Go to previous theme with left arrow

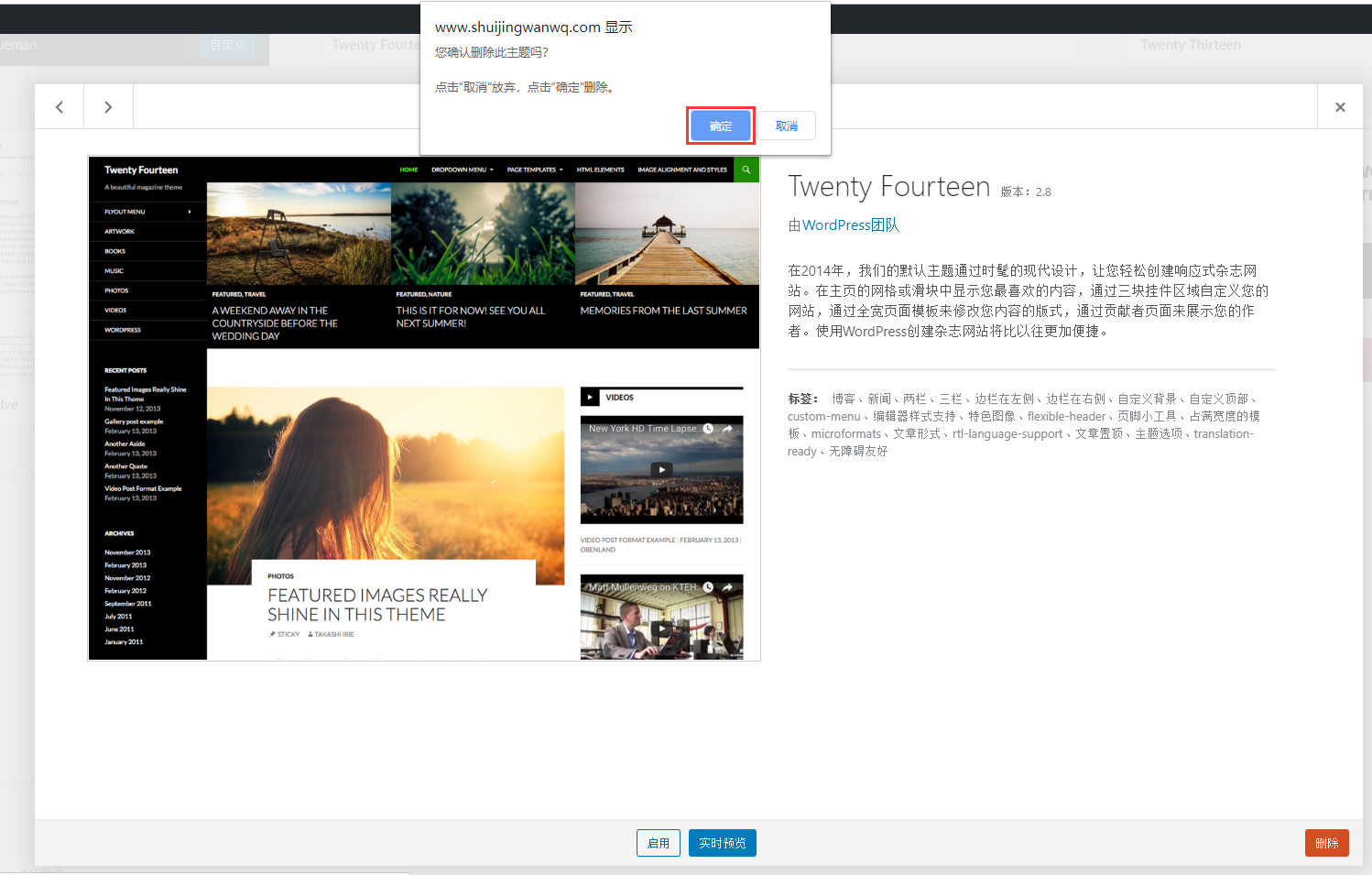pos(60,107)
